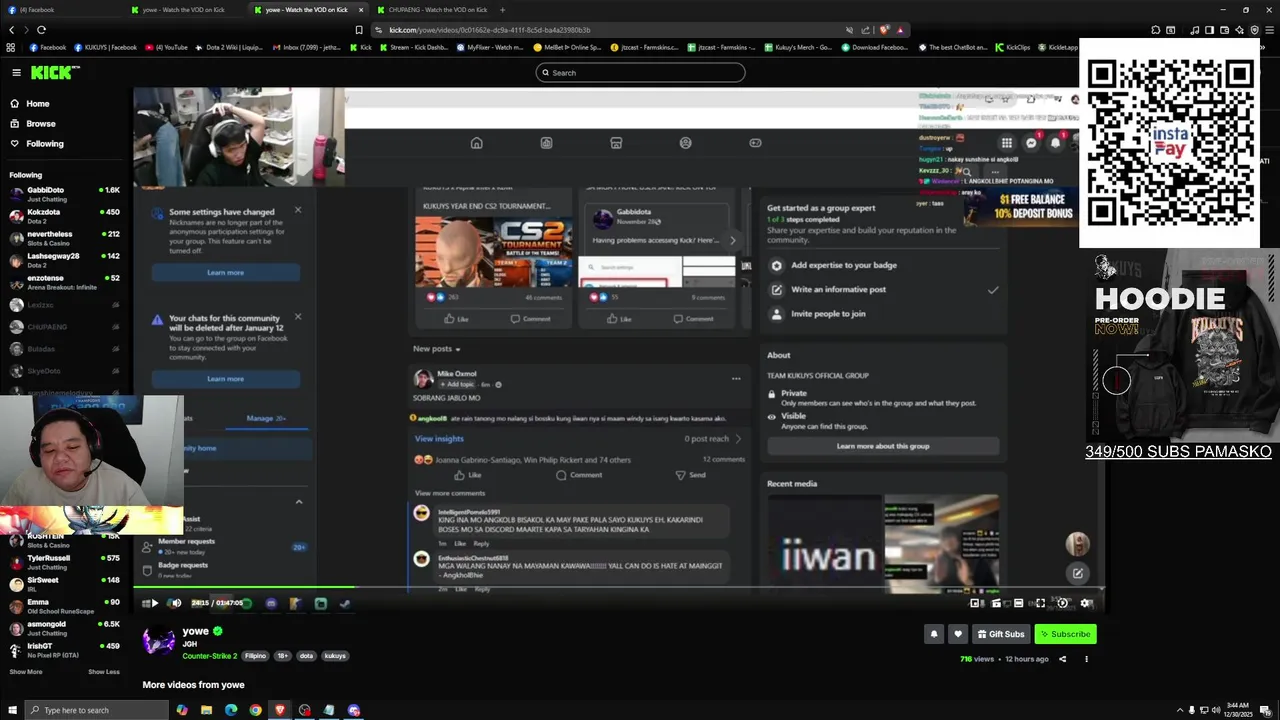Select the dota tag
The image size is (1280, 720).
click(x=306, y=656)
